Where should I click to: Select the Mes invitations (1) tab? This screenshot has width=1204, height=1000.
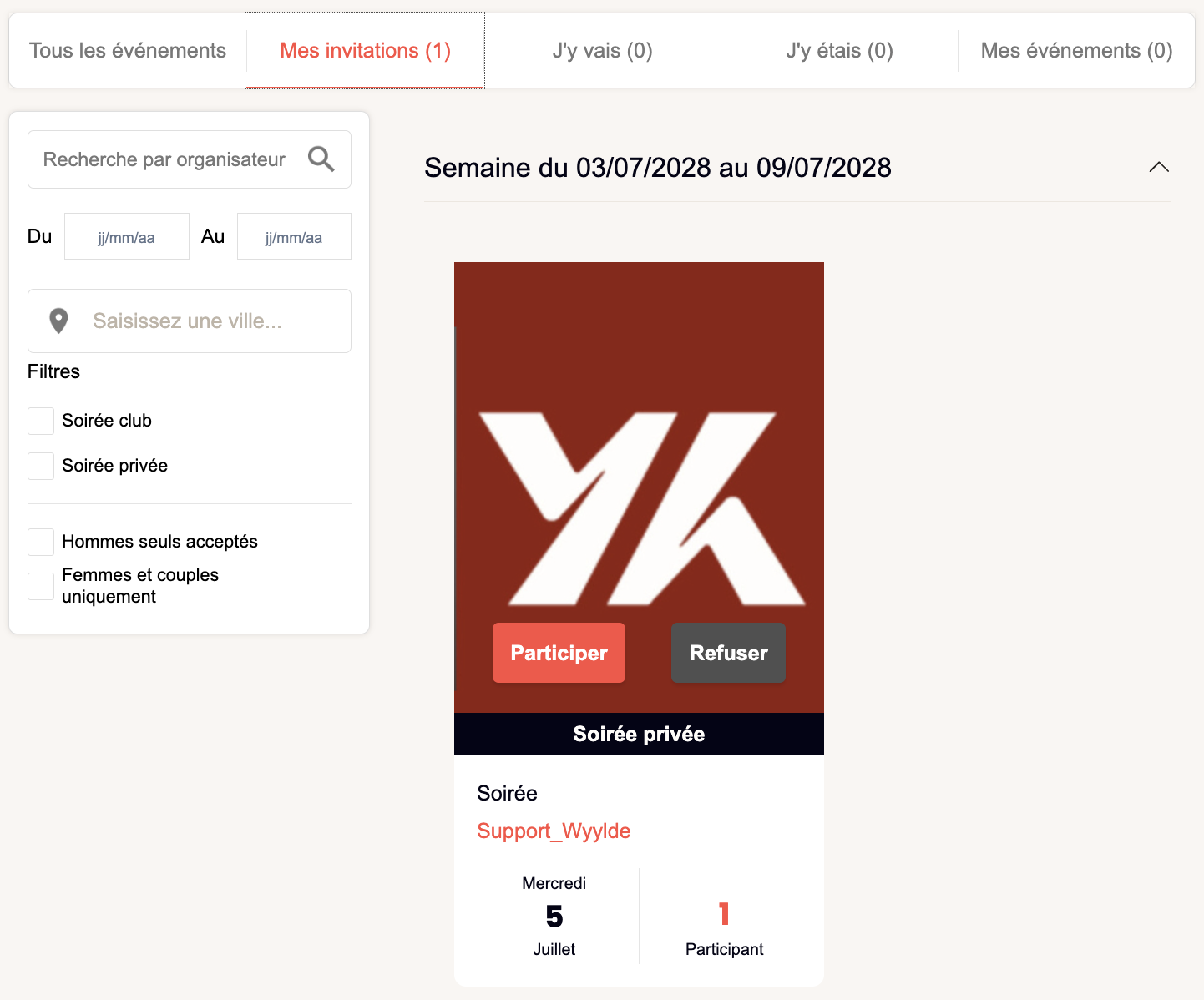pyautogui.click(x=365, y=50)
